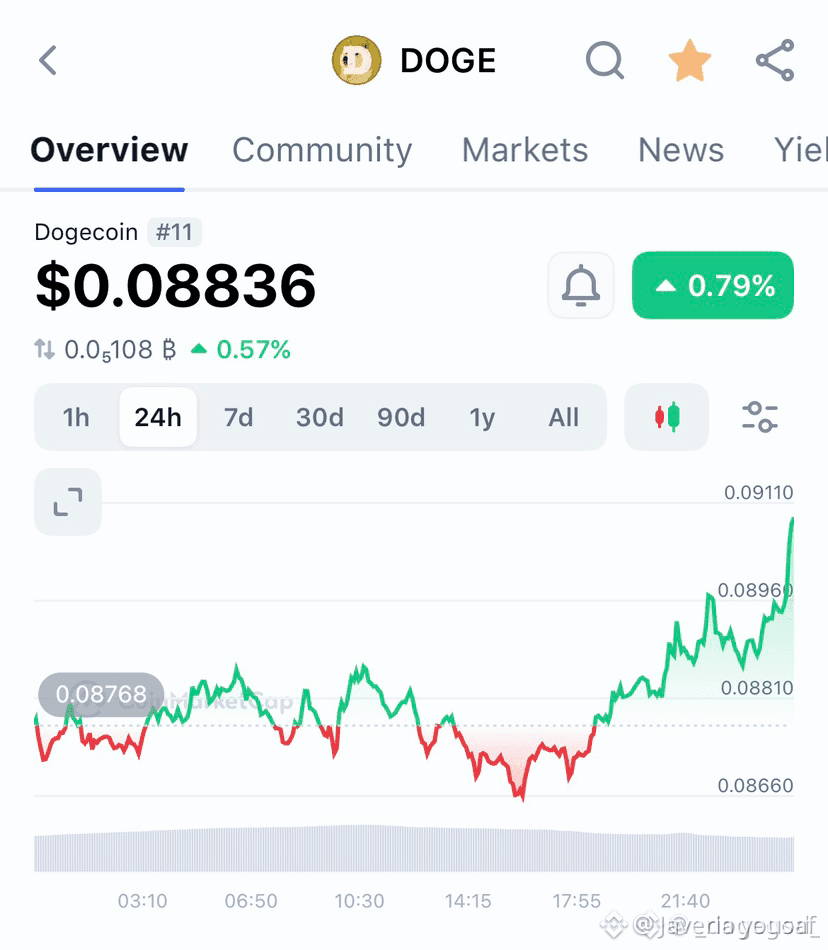828x950 pixels.
Task: Open search with magnifier icon
Action: pos(604,60)
